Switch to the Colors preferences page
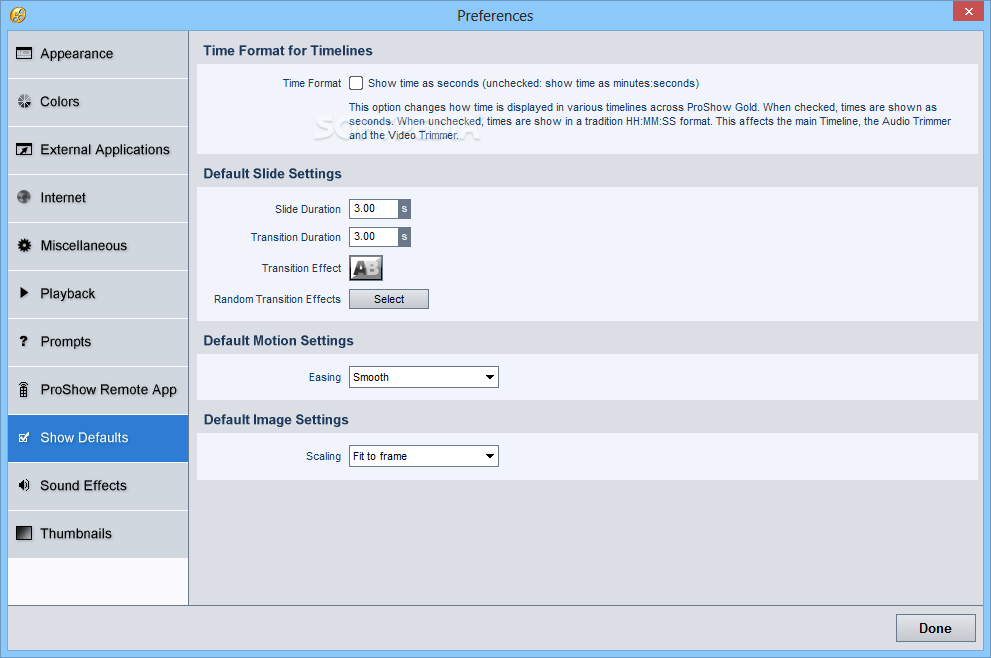The height and width of the screenshot is (658, 991). [x=98, y=102]
